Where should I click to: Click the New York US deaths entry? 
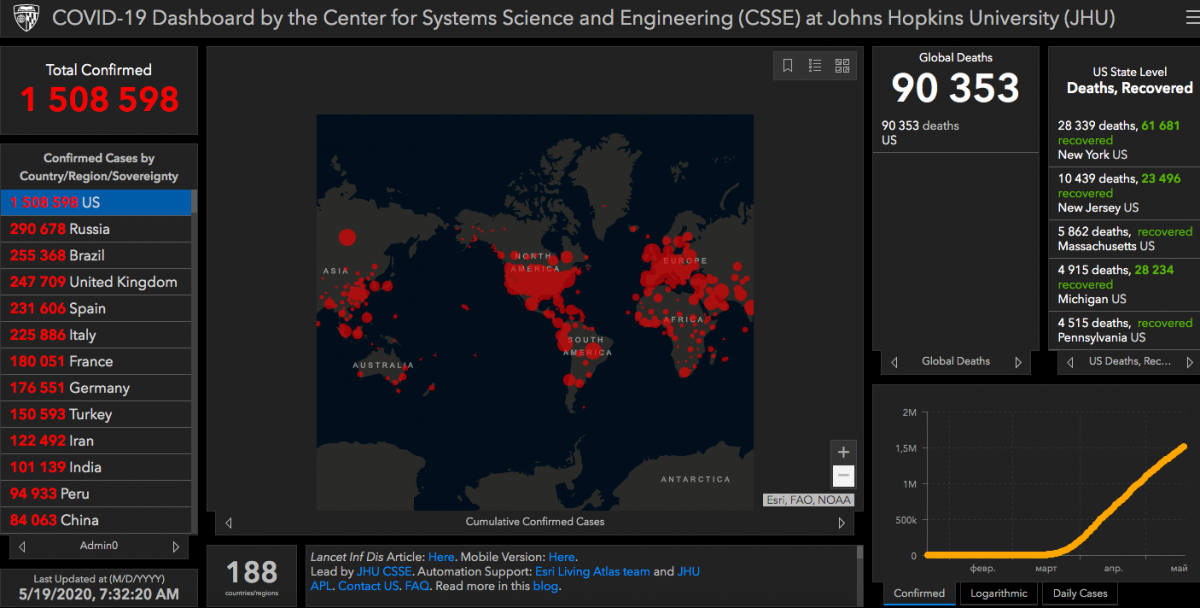click(x=1124, y=140)
